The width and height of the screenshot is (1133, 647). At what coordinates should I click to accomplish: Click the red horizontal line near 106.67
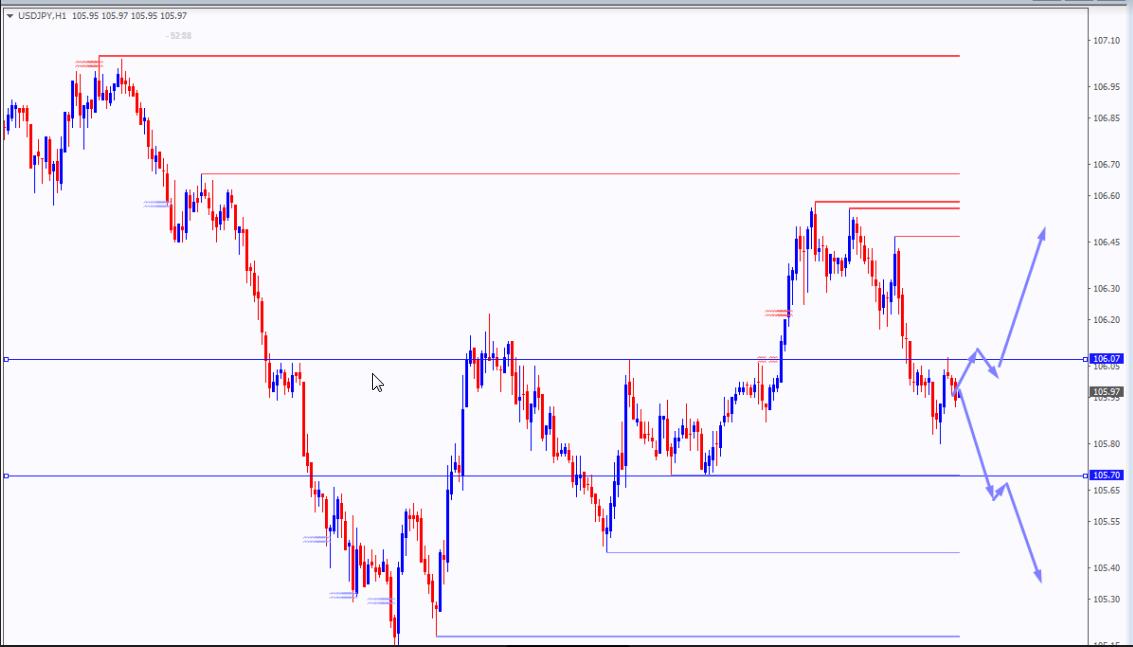pos(580,174)
